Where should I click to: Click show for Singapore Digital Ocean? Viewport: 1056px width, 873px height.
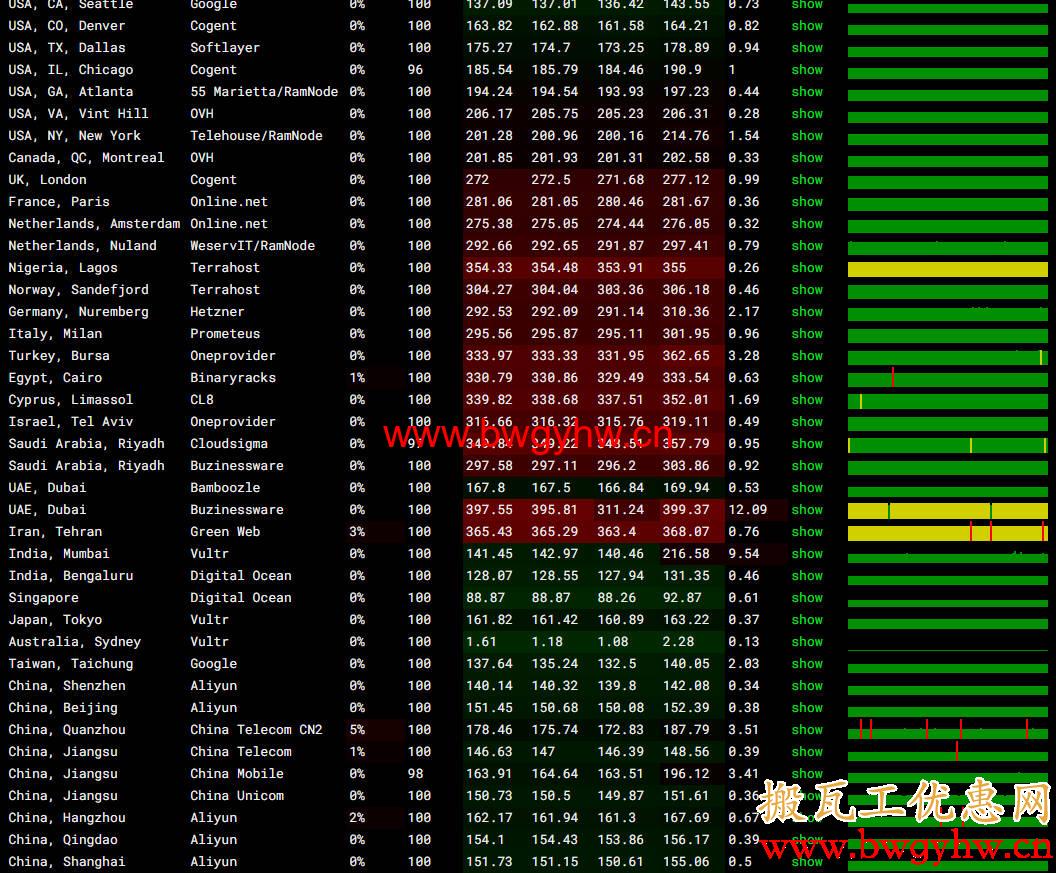click(x=807, y=597)
